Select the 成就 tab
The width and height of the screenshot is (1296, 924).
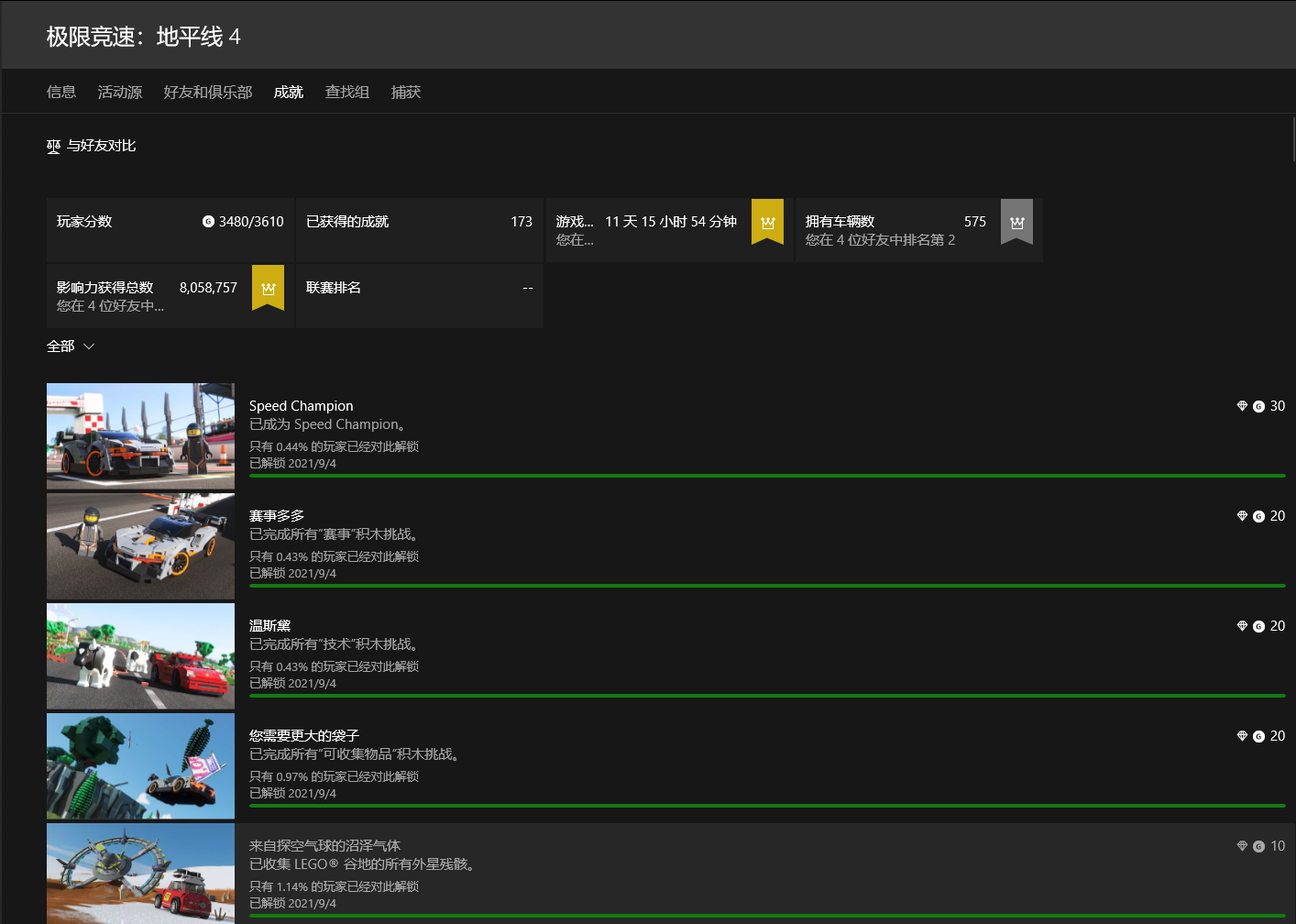pos(289,92)
